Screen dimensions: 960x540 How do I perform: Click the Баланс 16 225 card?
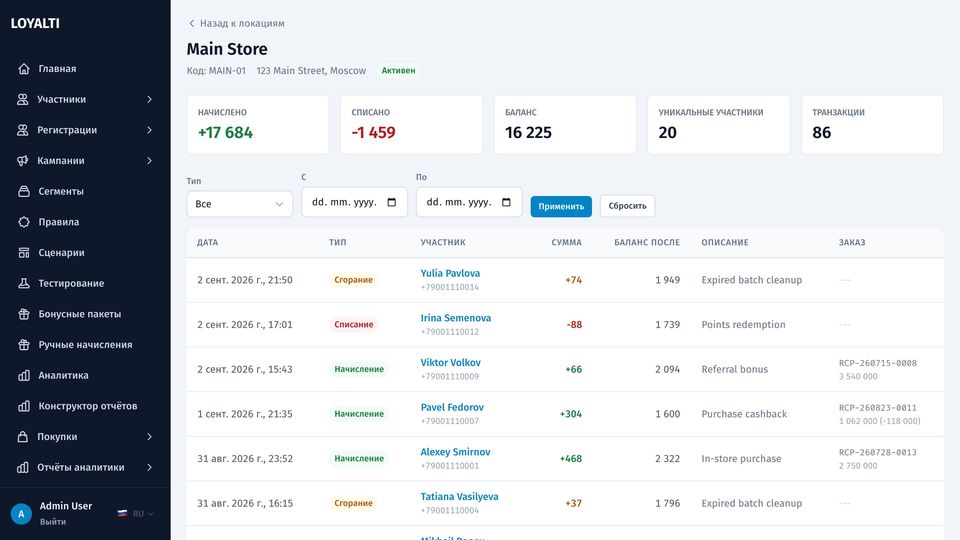click(x=565, y=124)
